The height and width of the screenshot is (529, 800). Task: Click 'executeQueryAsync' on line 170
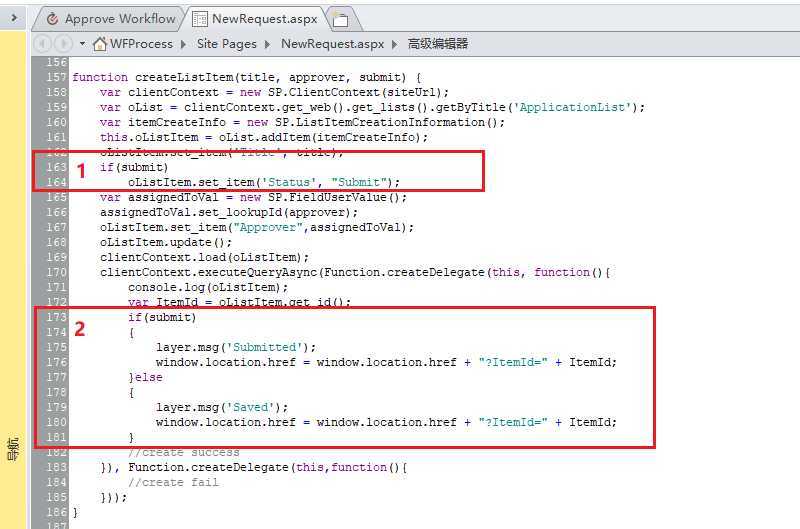tap(257, 272)
